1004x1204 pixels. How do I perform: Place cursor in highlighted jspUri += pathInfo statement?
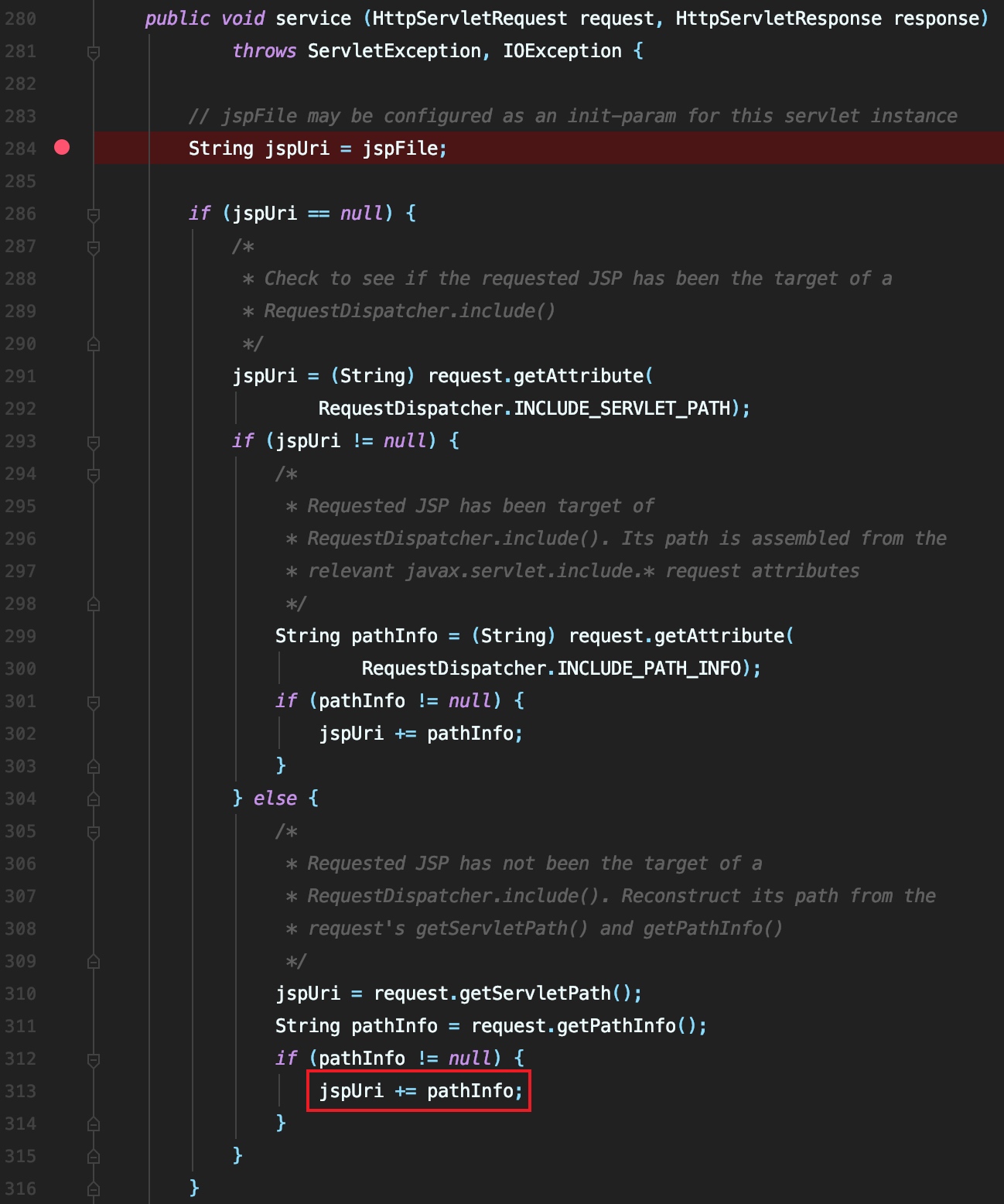pos(420,1091)
